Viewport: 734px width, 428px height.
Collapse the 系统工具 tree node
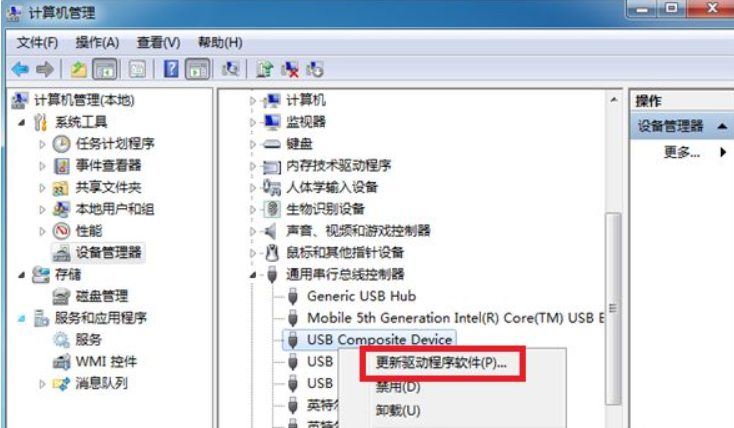pyautogui.click(x=22, y=122)
